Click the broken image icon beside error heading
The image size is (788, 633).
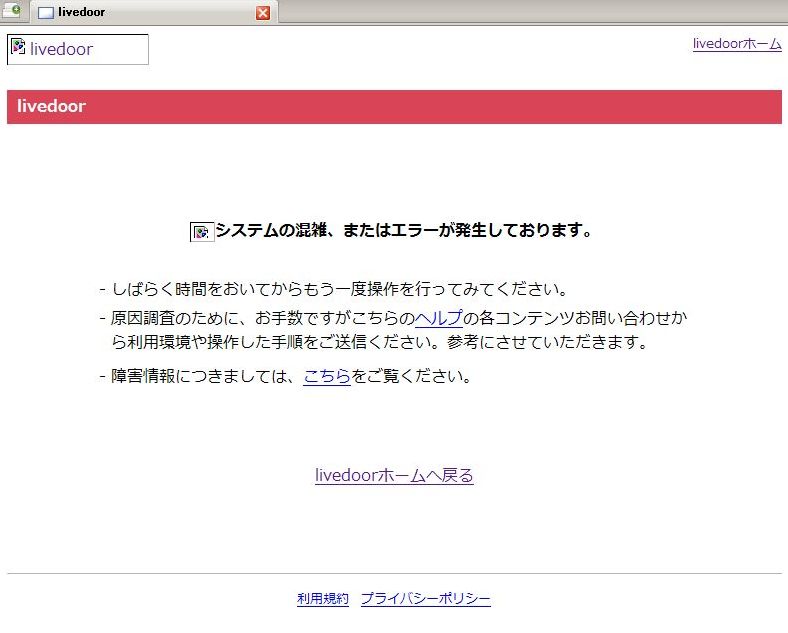coord(202,232)
